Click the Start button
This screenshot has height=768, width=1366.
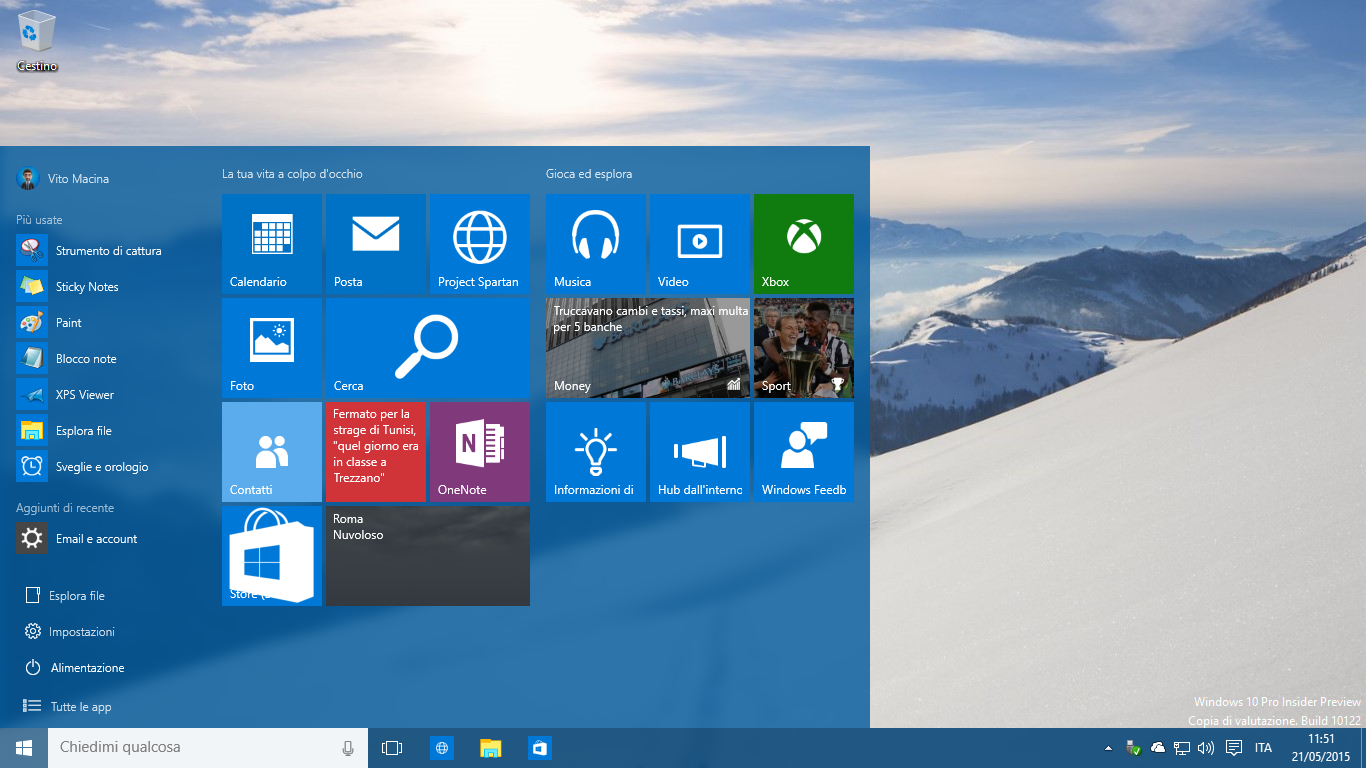24,748
